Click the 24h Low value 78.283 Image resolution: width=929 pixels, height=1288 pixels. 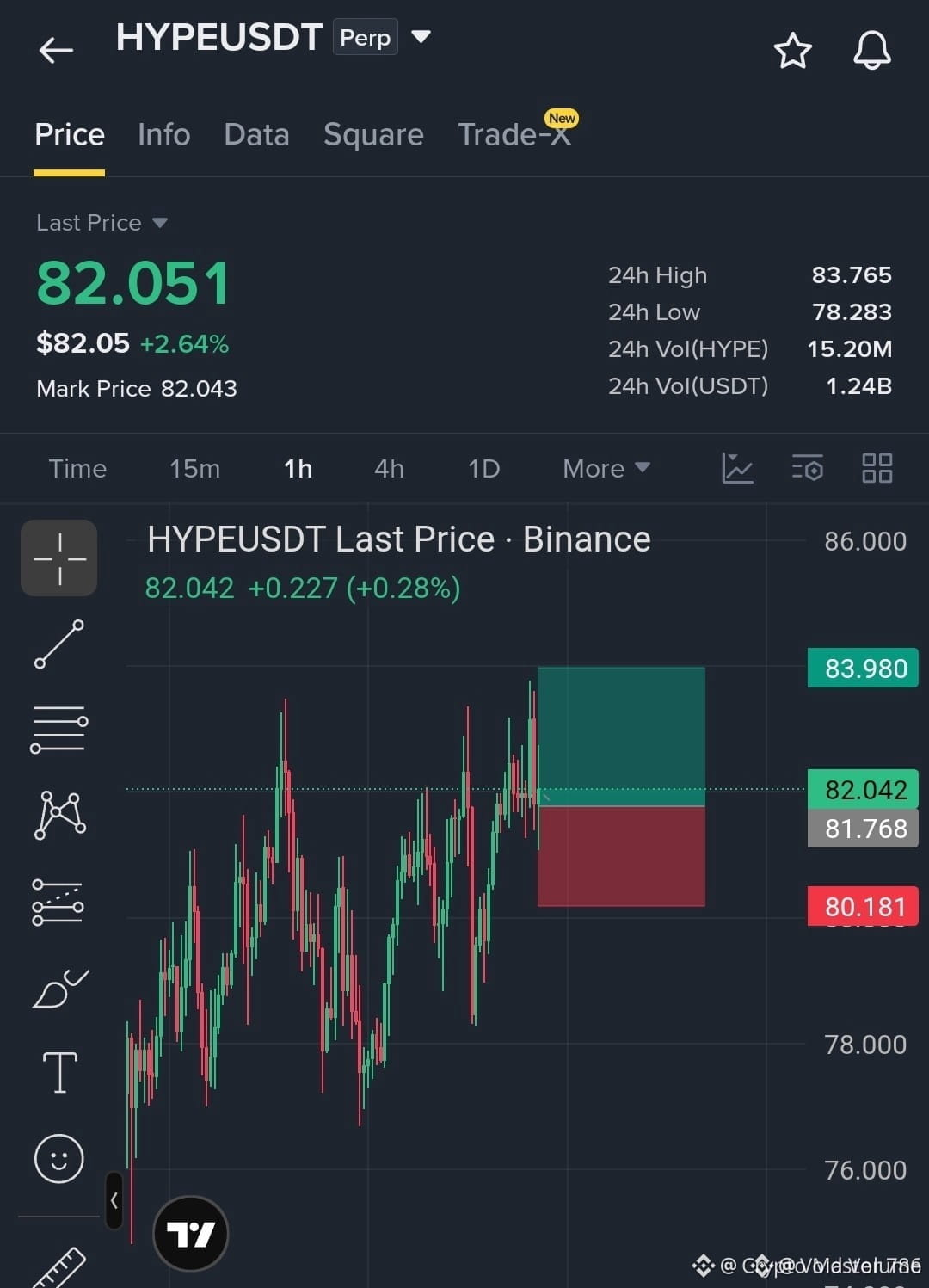click(852, 312)
